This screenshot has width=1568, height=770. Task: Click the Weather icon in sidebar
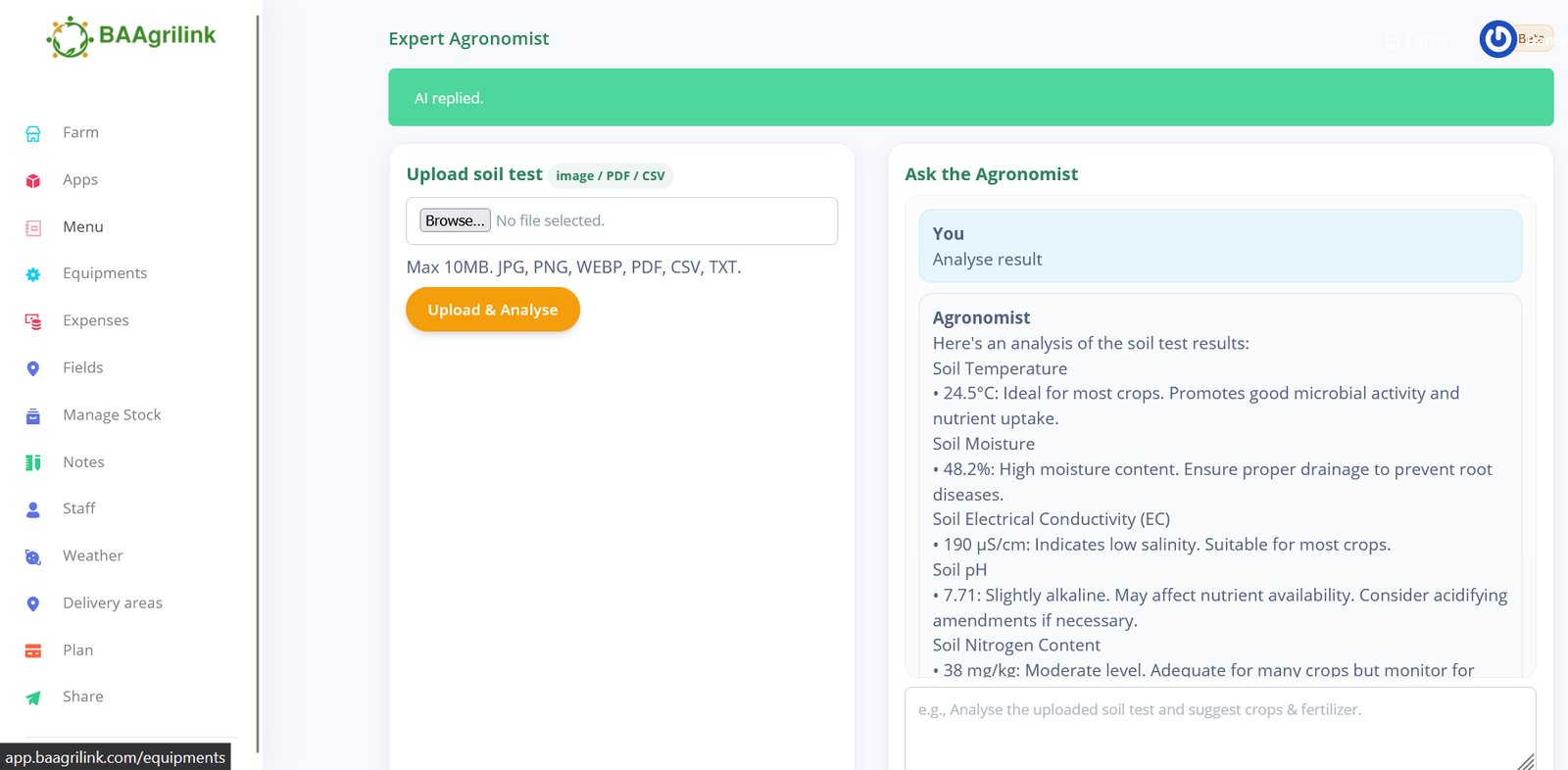pyautogui.click(x=32, y=556)
